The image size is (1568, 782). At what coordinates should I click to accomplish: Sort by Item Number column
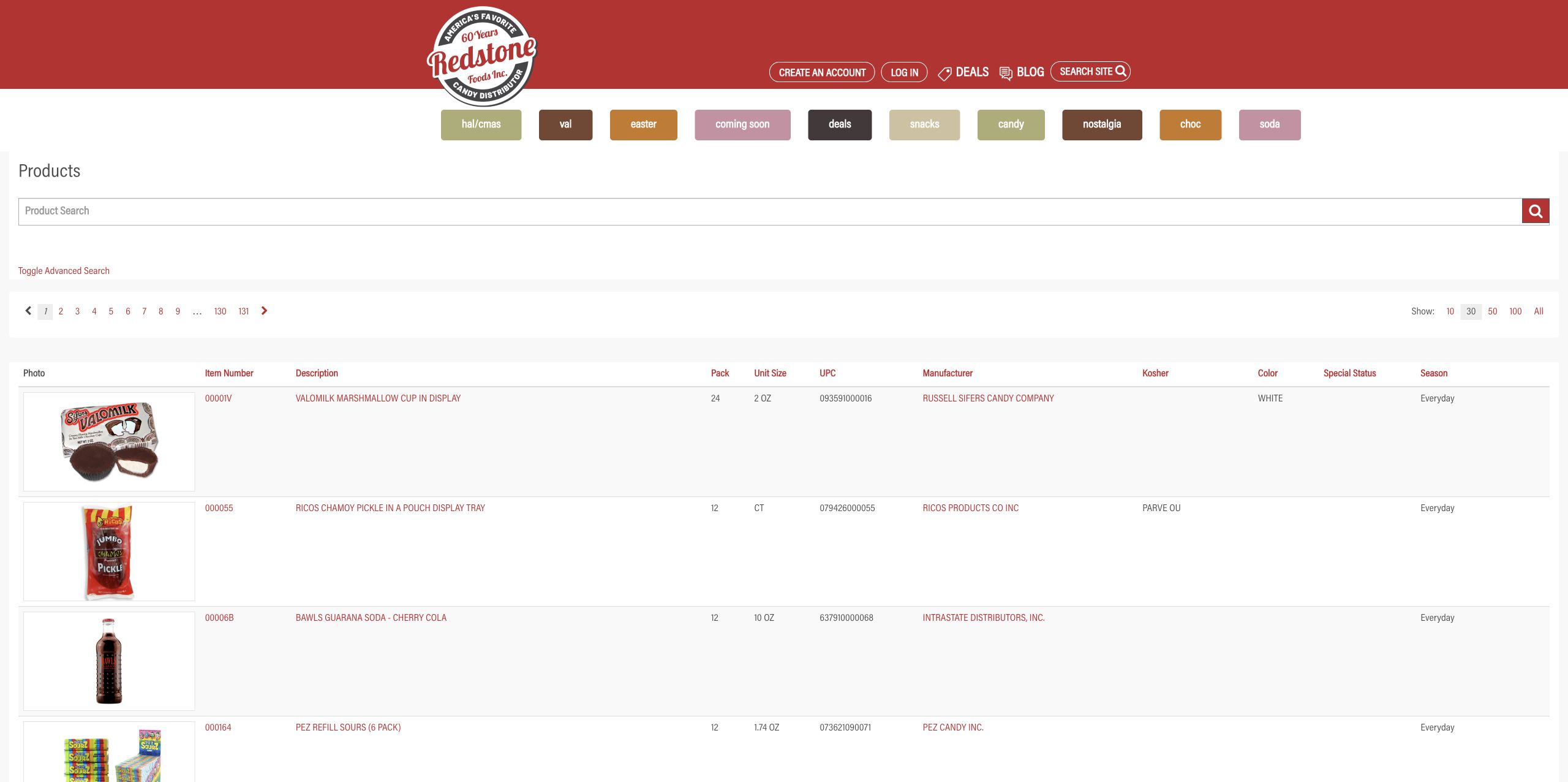(x=229, y=373)
